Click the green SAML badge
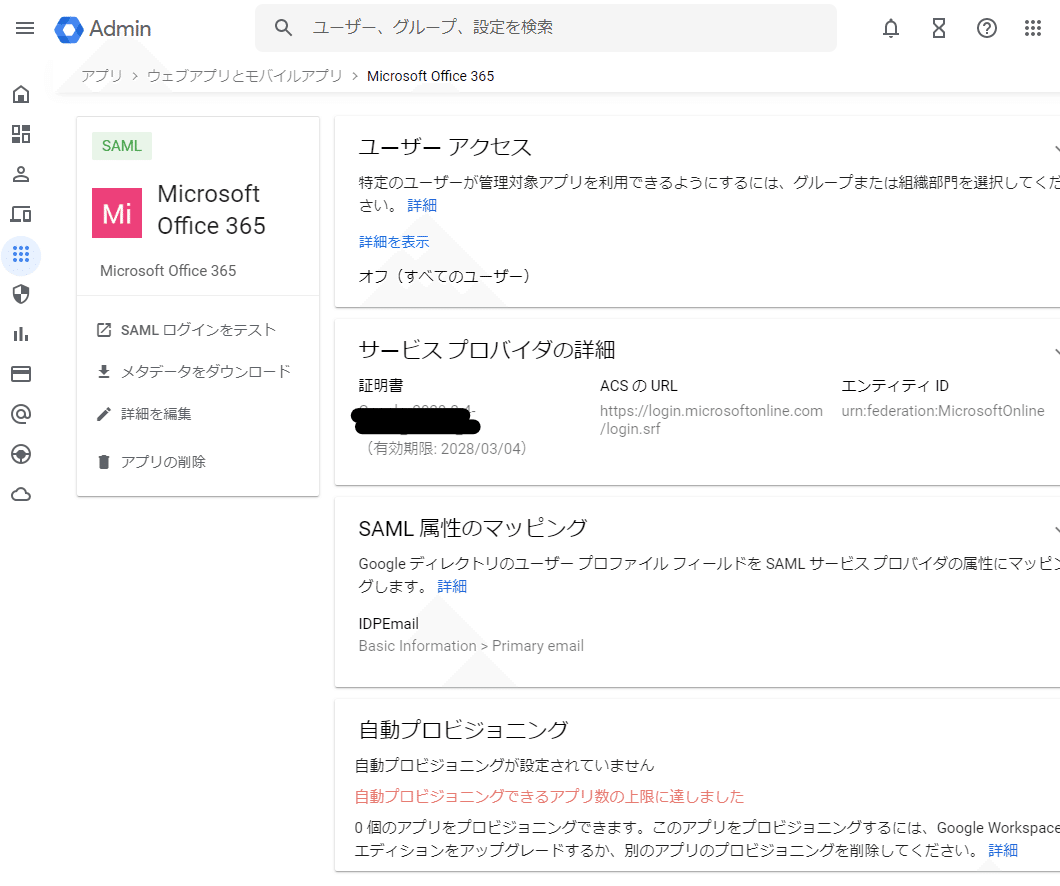This screenshot has width=1060, height=886. tap(122, 146)
